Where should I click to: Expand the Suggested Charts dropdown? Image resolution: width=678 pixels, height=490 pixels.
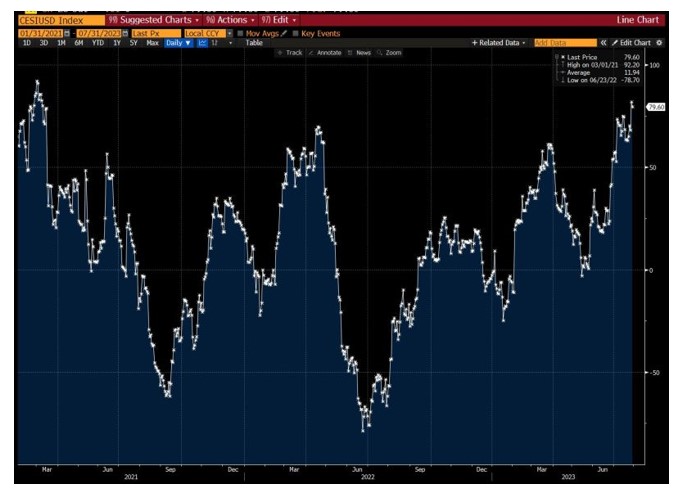point(154,20)
